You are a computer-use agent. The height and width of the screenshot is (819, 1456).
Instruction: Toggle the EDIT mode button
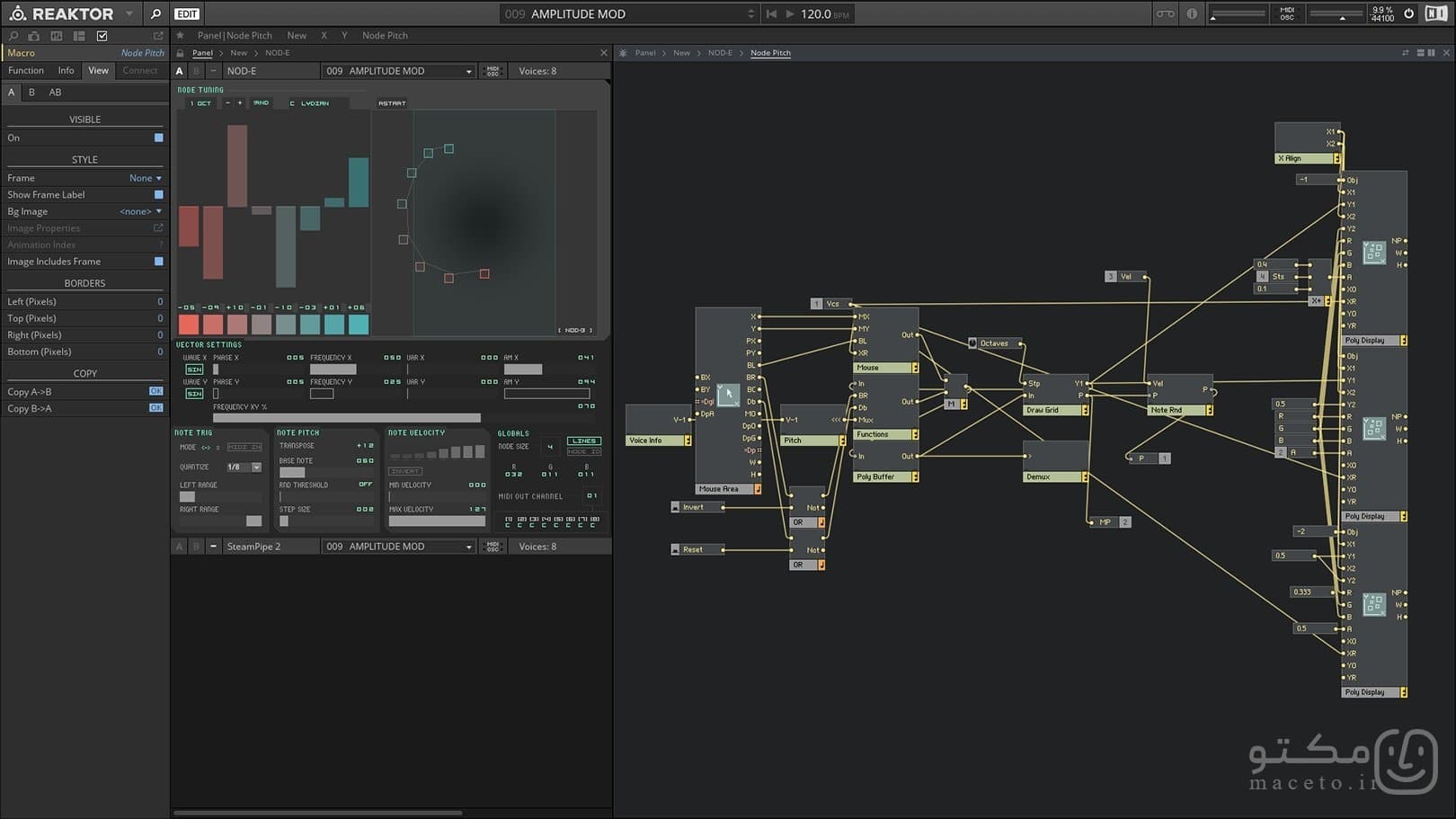pos(187,13)
